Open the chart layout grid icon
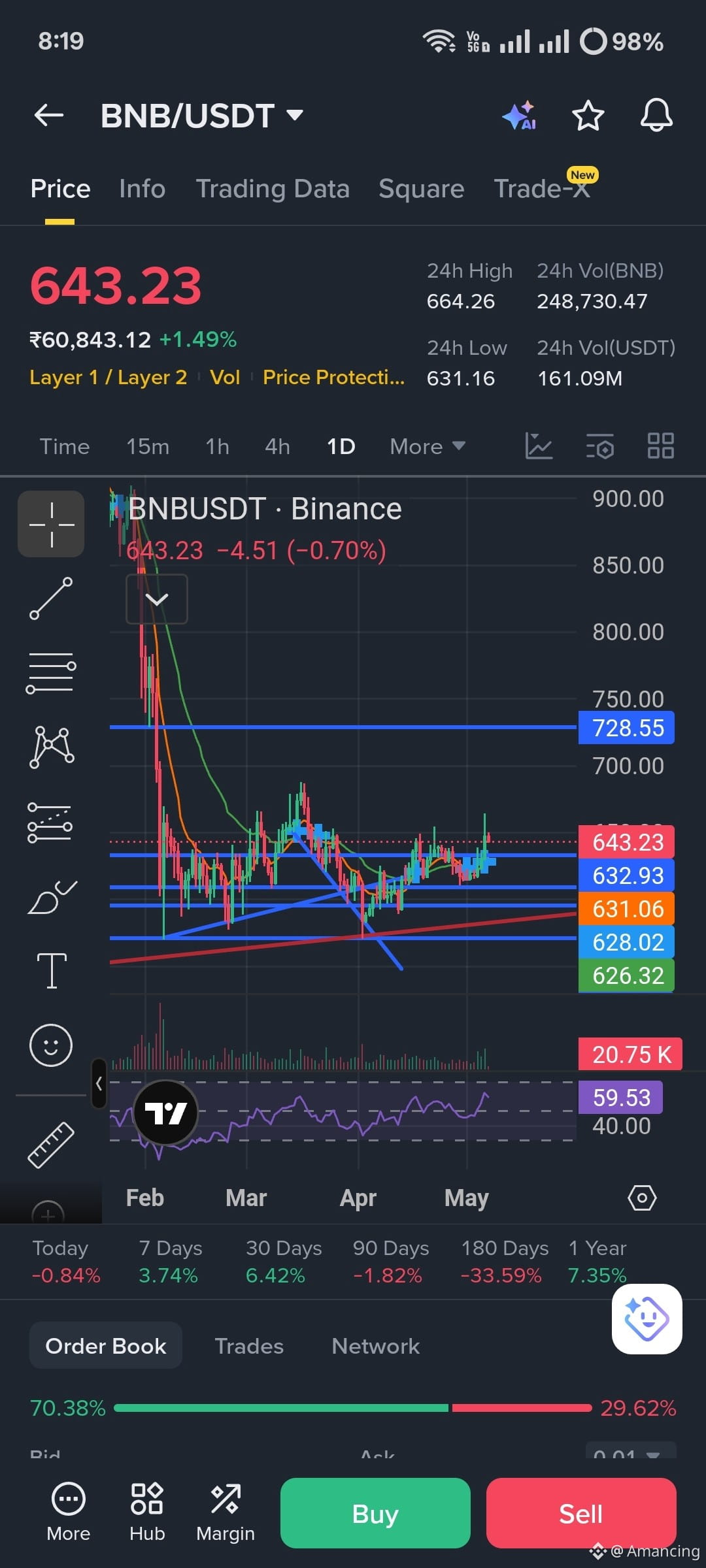The width and height of the screenshot is (706, 1568). coord(660,446)
